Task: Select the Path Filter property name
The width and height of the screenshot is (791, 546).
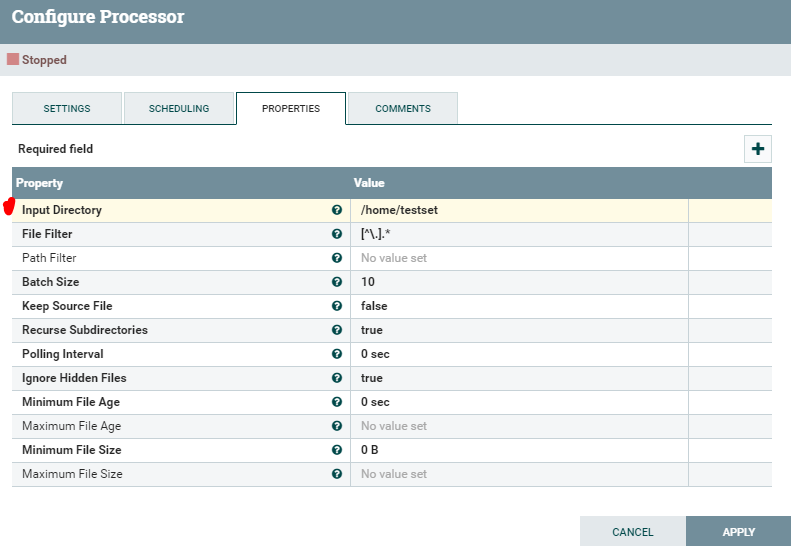Action: [49, 258]
